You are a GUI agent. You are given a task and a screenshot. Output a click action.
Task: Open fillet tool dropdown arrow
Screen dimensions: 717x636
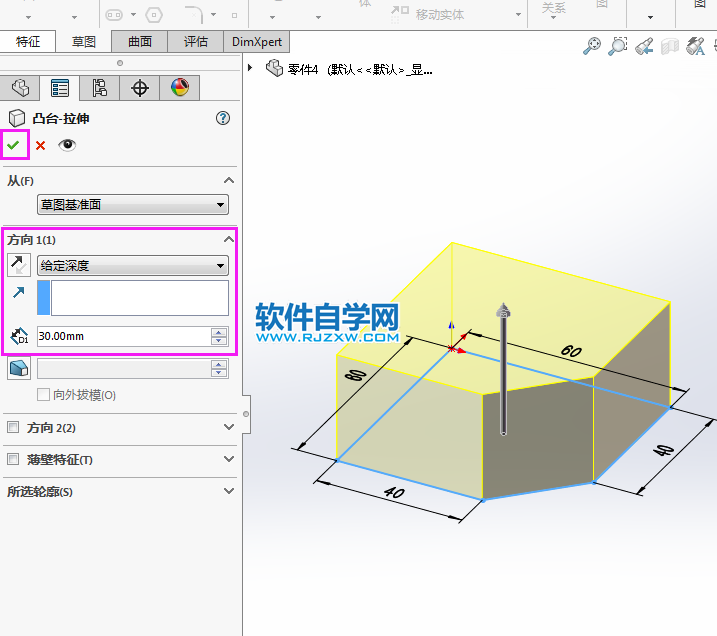214,15
